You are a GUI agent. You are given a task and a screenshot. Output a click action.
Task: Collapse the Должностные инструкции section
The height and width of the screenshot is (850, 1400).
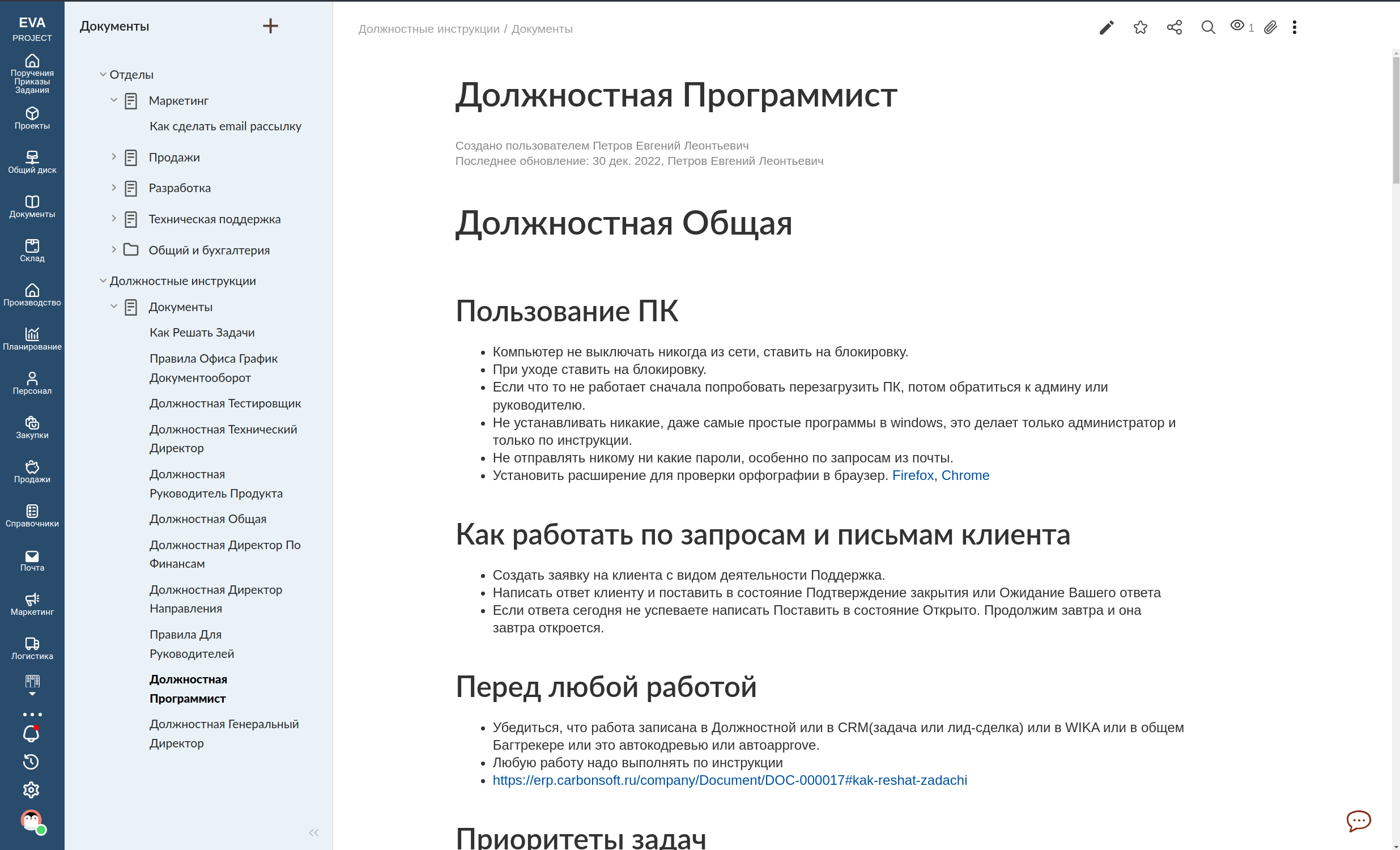[103, 280]
